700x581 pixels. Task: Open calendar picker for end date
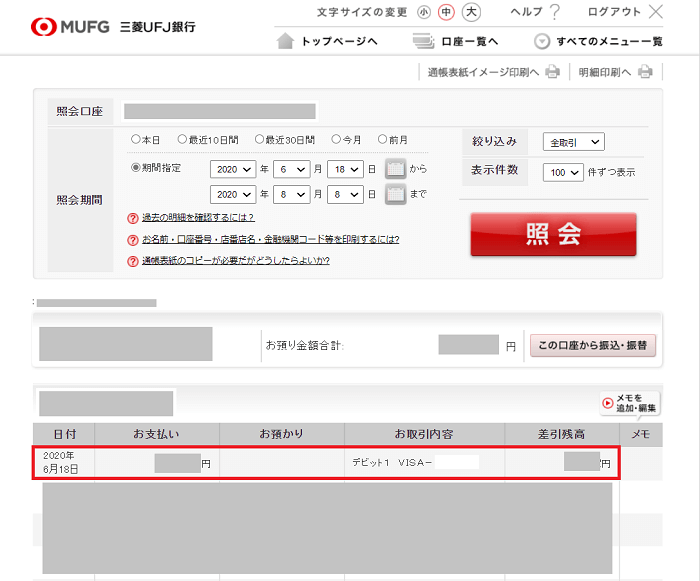(395, 194)
